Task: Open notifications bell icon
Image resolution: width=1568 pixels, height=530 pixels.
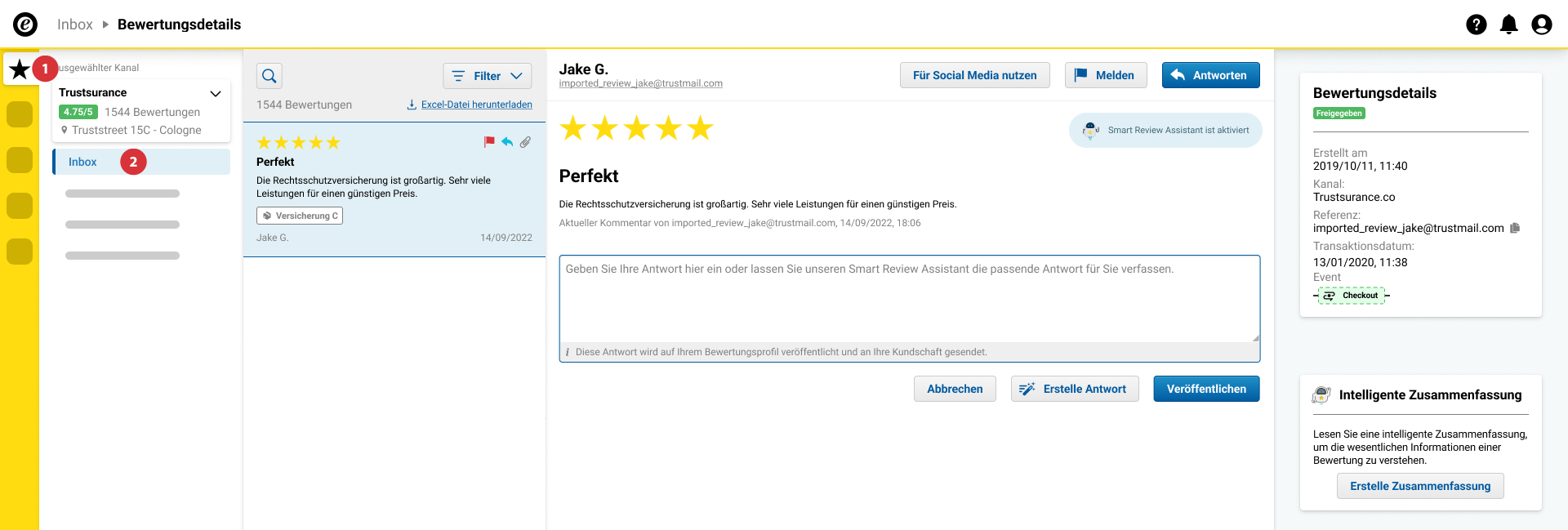Action: (x=1508, y=24)
